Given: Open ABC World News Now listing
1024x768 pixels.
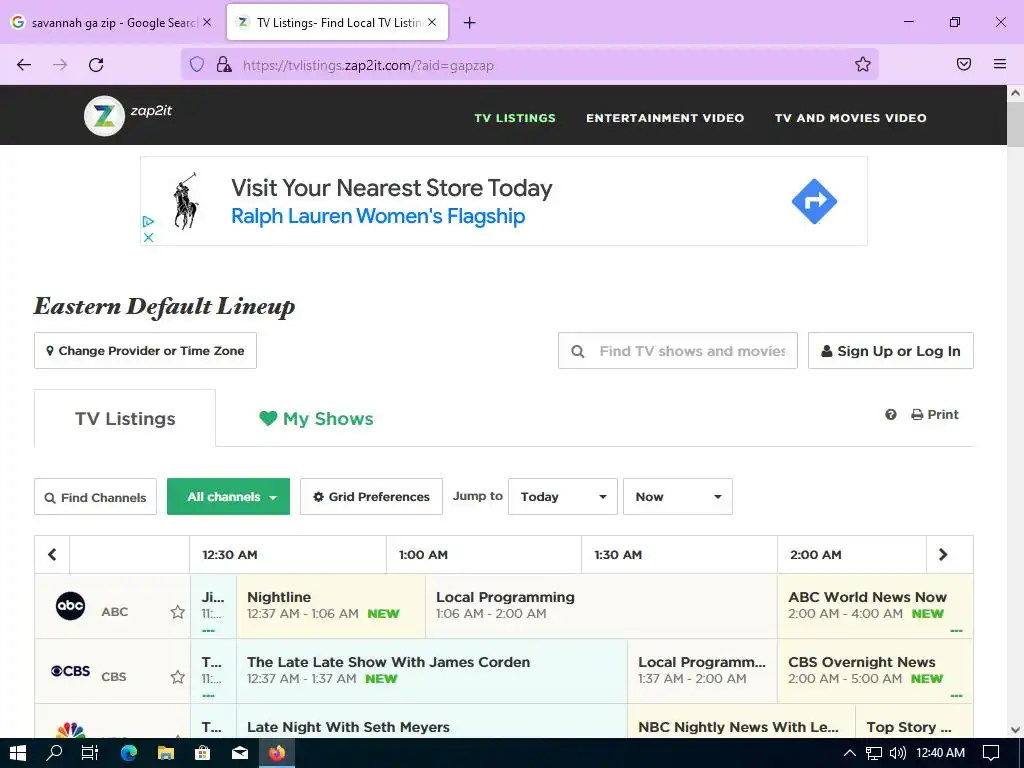Looking at the screenshot, I should 875,605.
